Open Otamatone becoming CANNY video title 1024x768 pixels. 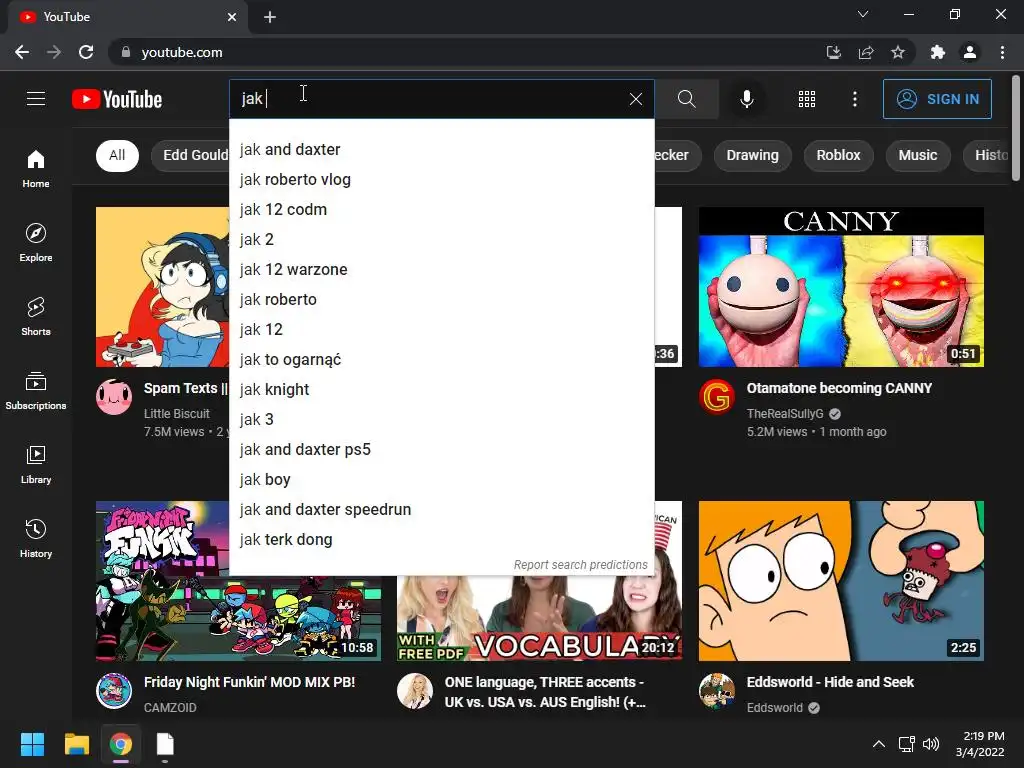[839, 388]
